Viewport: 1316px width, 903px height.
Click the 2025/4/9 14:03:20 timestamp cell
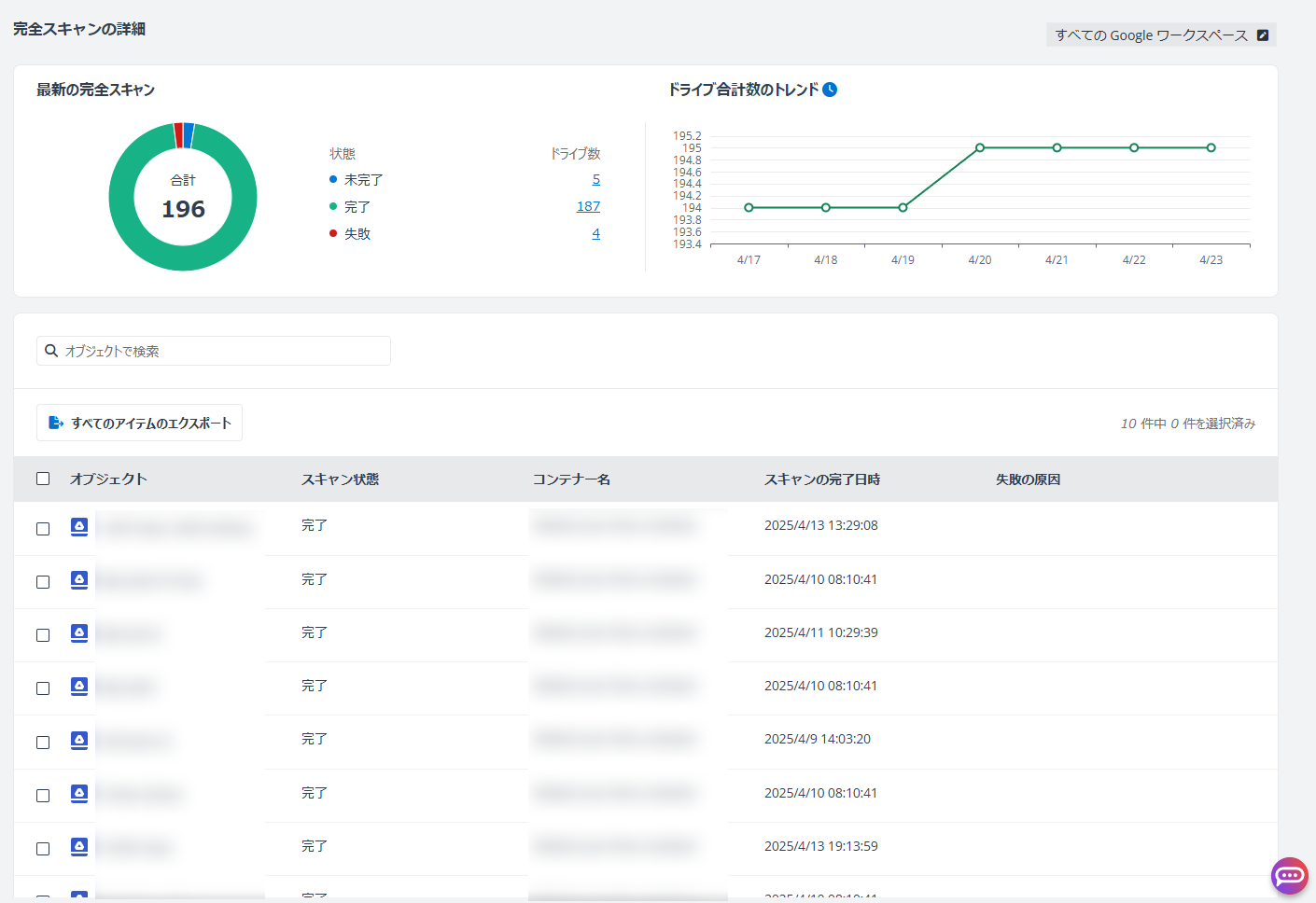(818, 739)
